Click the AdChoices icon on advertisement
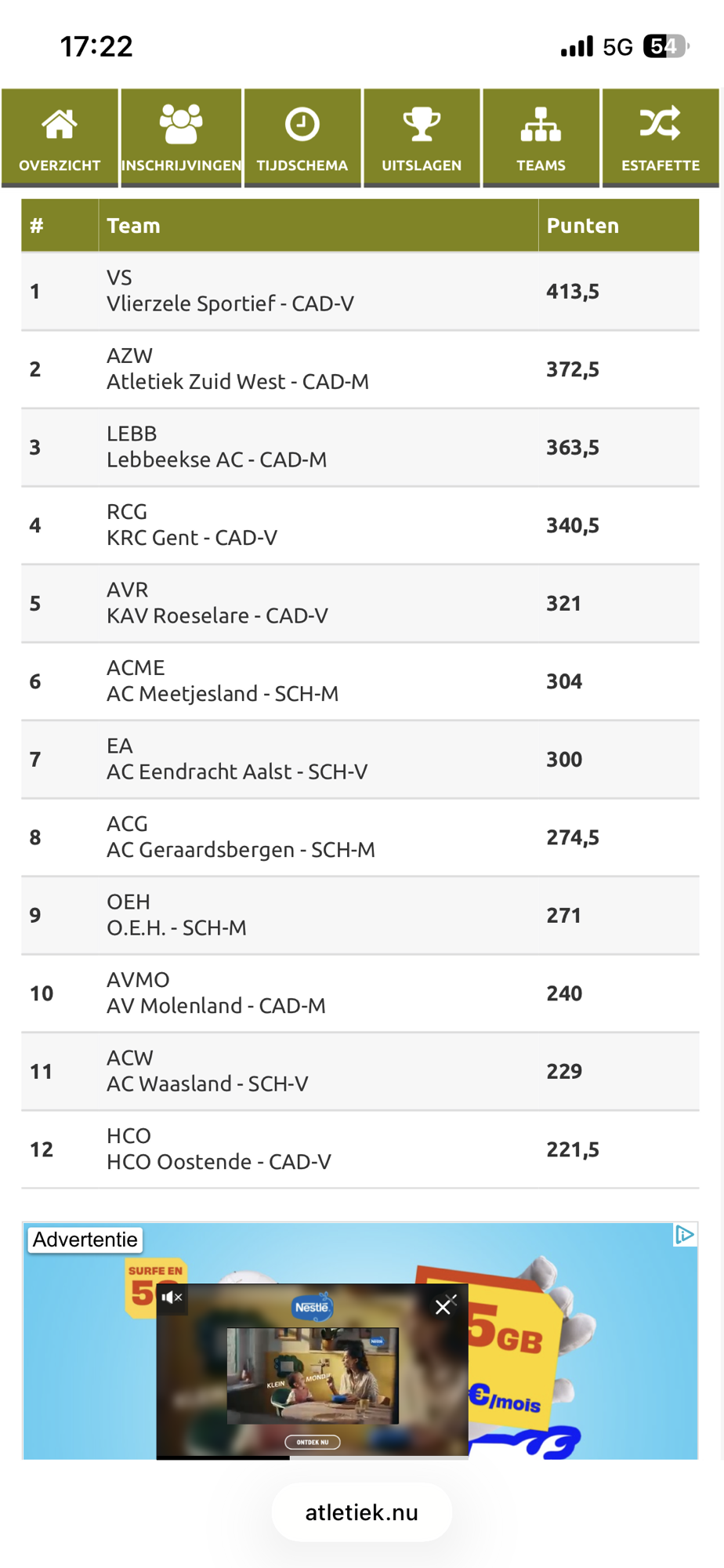This screenshot has height=1568, width=724. (x=684, y=1236)
